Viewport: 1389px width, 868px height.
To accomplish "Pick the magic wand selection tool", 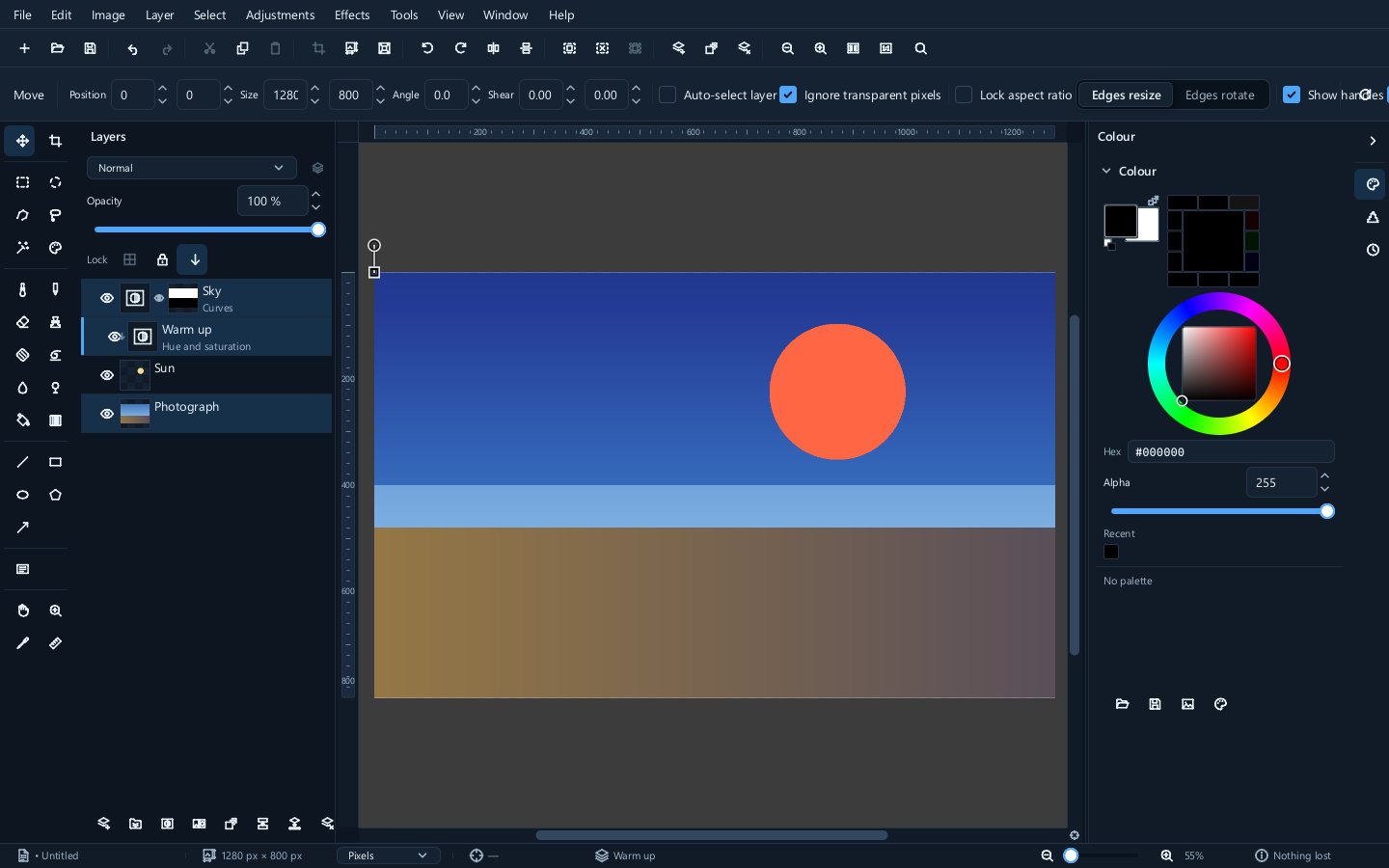I will pyautogui.click(x=22, y=248).
